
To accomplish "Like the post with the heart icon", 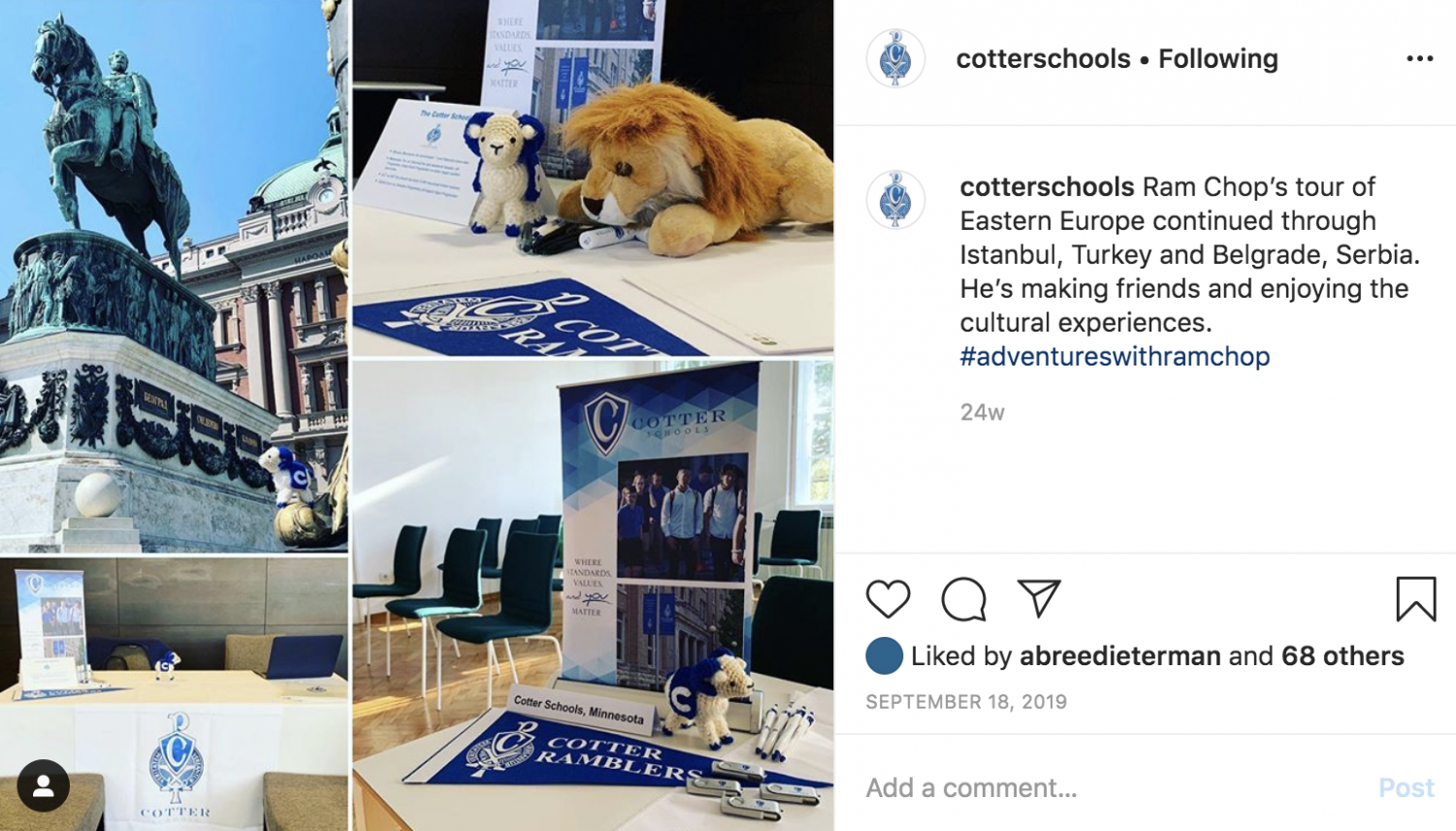I will click(888, 599).
